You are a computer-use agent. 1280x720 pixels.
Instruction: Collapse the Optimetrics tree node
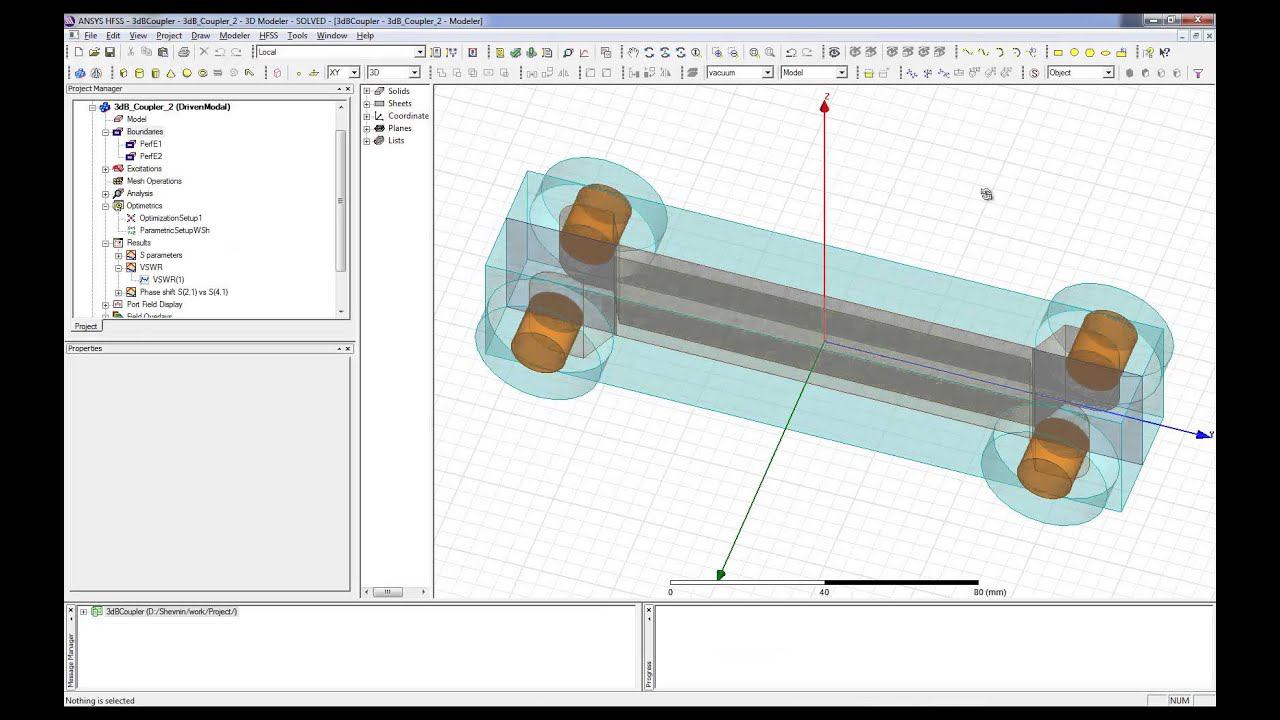[x=105, y=205]
